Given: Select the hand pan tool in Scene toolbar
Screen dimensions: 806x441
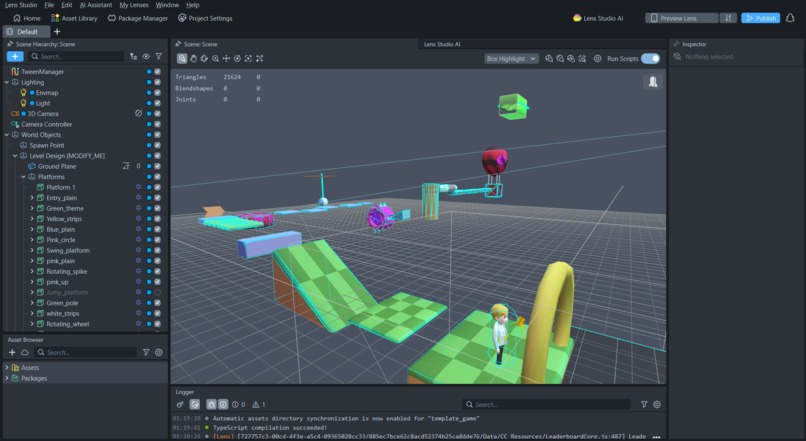Looking at the screenshot, I should coord(193,59).
